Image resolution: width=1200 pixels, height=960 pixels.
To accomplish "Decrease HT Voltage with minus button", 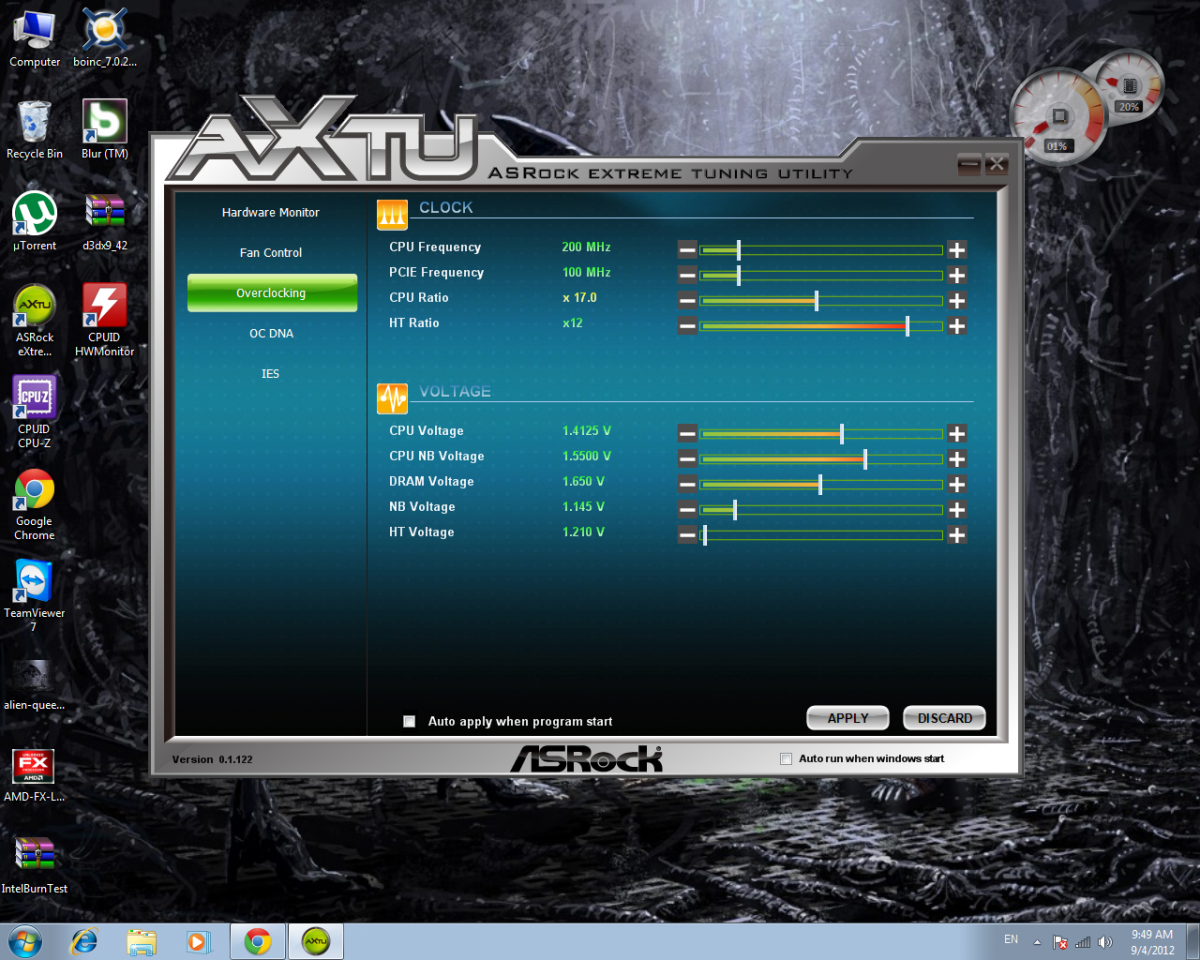I will point(687,535).
